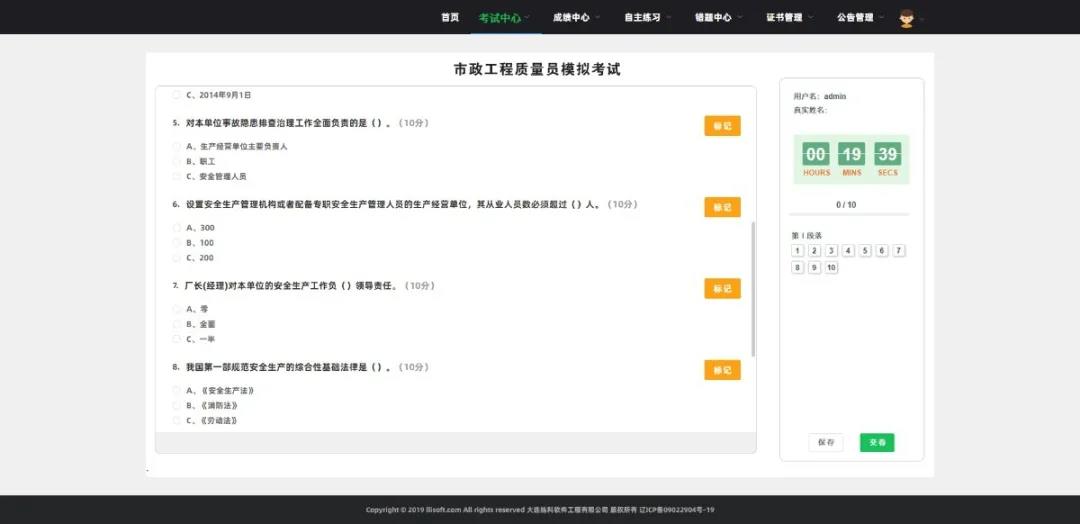Open the 考试中心 menu

[505, 17]
